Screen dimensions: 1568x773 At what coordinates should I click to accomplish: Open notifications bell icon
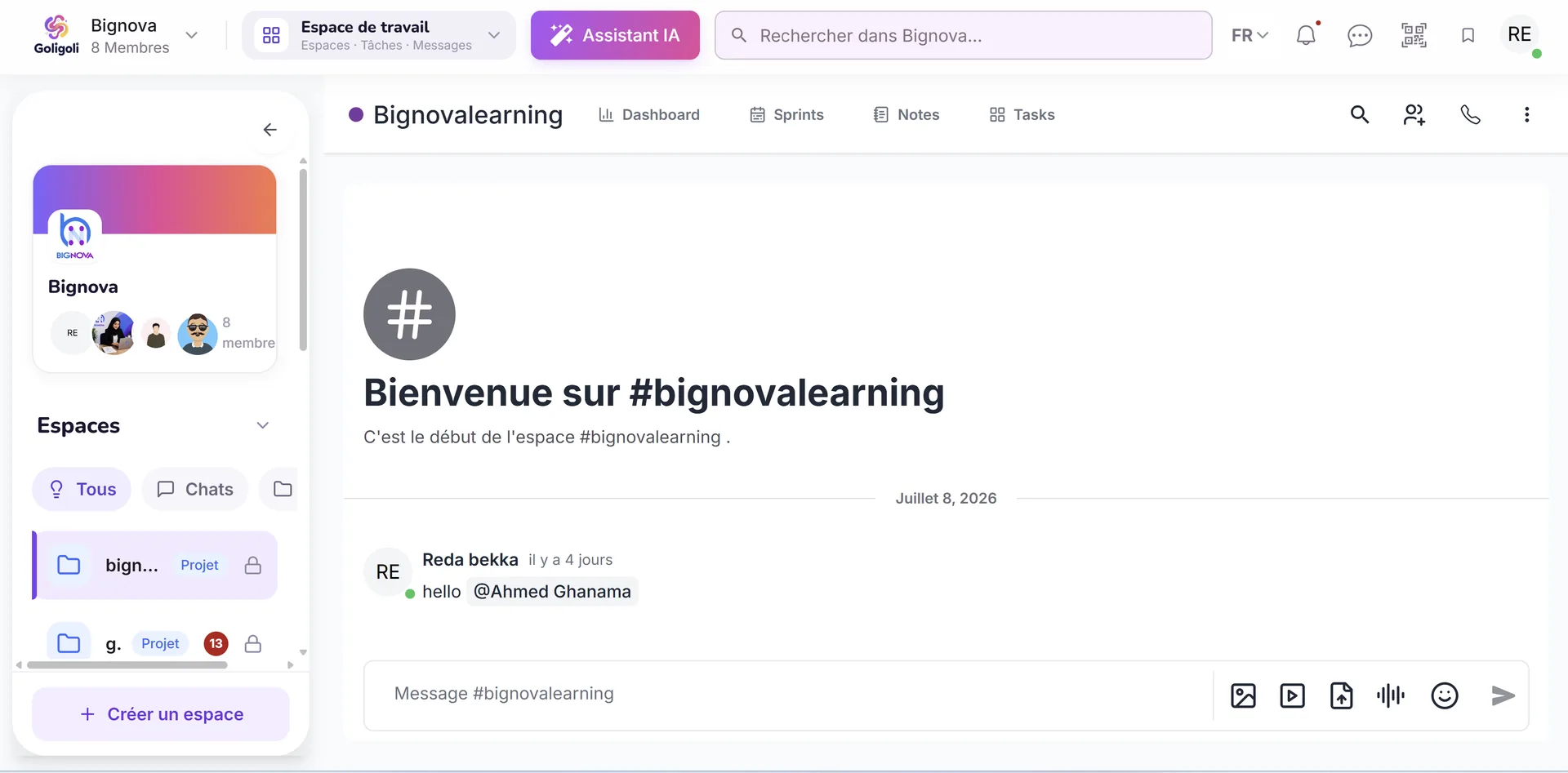click(x=1307, y=35)
